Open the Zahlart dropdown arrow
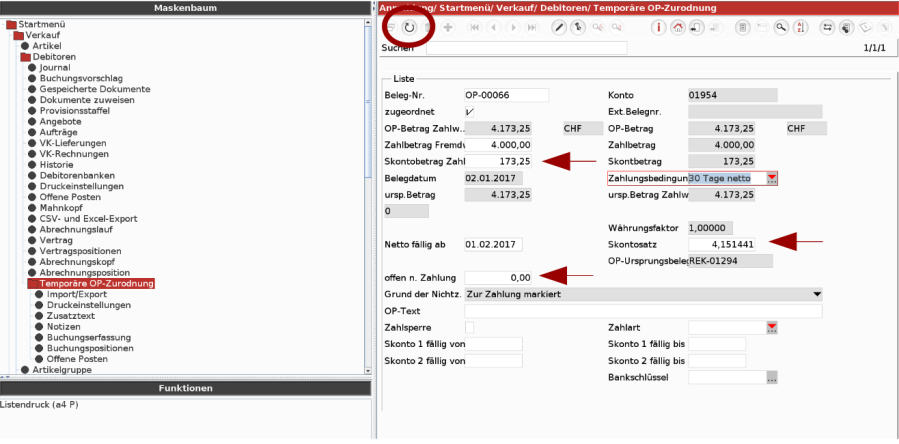The image size is (899, 444). 771,327
